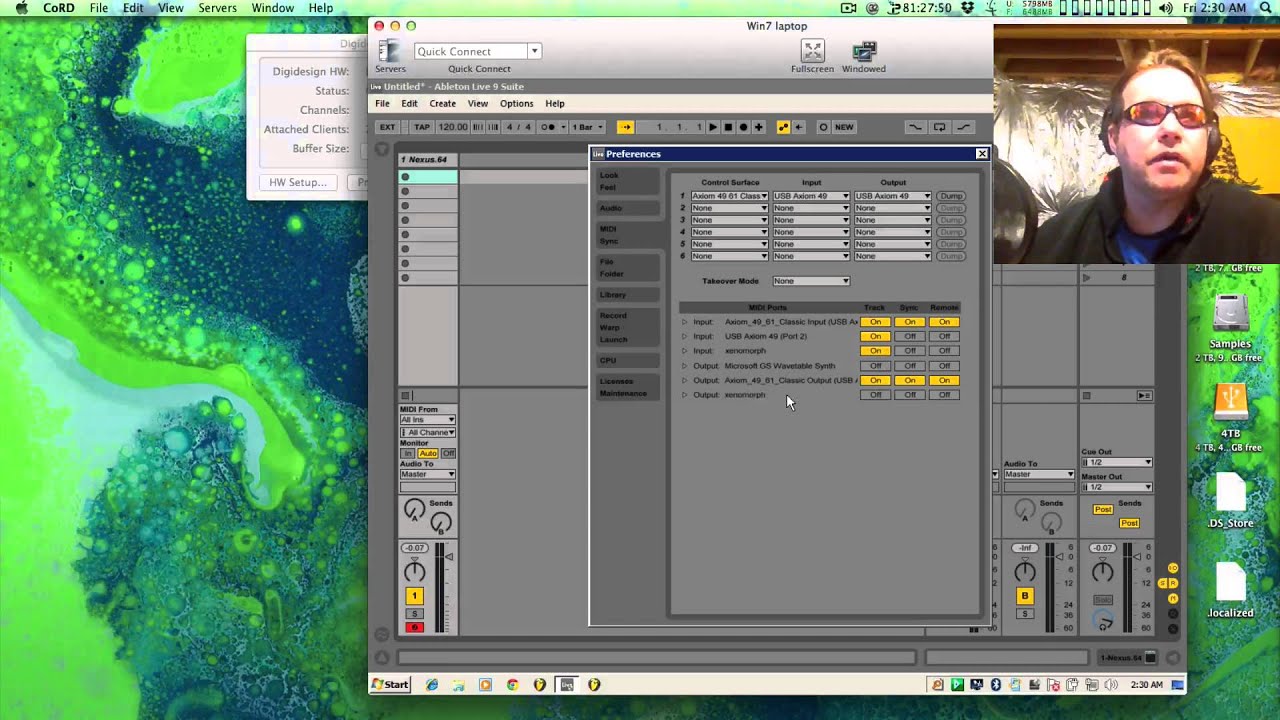The image size is (1280, 720).
Task: Toggle the yellow Follow arrow button
Action: coord(625,127)
